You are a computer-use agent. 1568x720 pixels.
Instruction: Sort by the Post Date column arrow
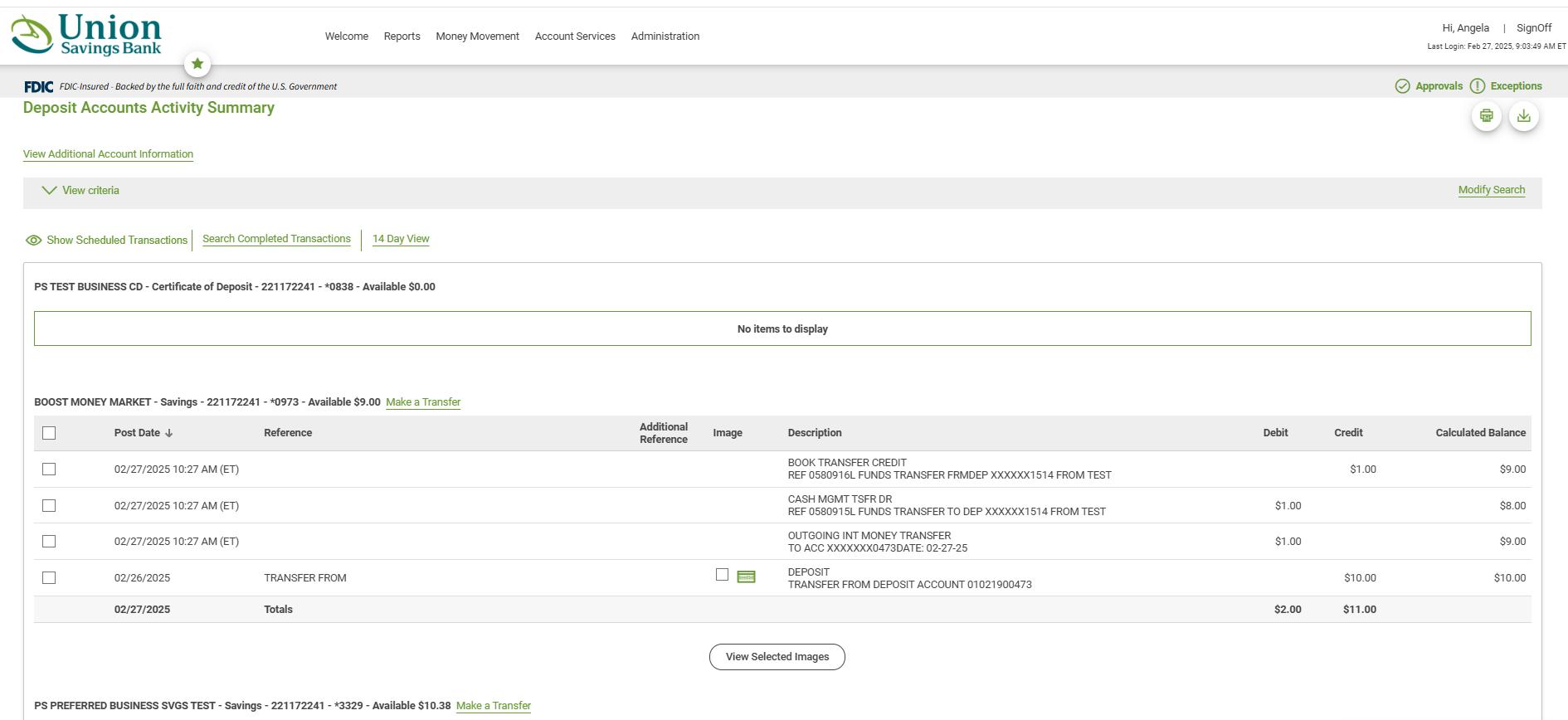pyautogui.click(x=169, y=433)
